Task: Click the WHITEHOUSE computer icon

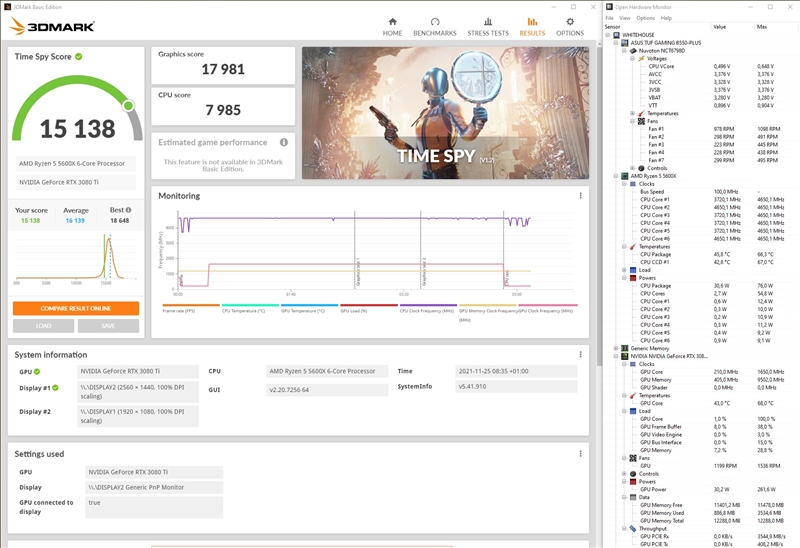Action: click(616, 35)
